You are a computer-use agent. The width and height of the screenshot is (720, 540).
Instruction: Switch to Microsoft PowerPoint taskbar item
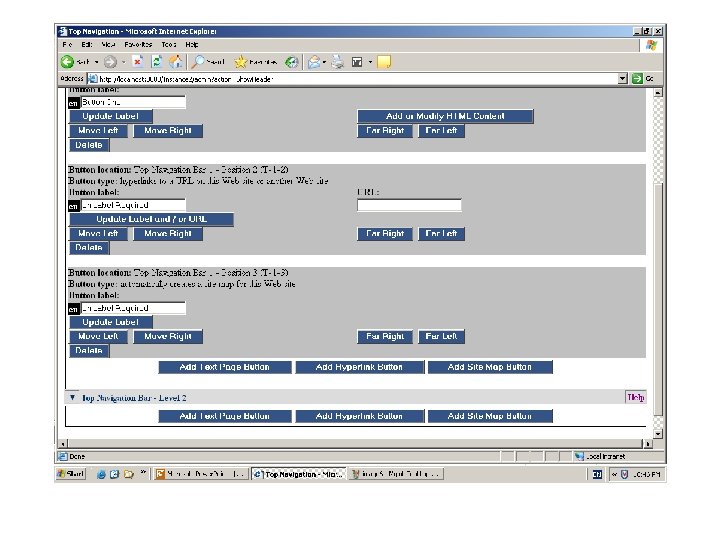[201, 474]
